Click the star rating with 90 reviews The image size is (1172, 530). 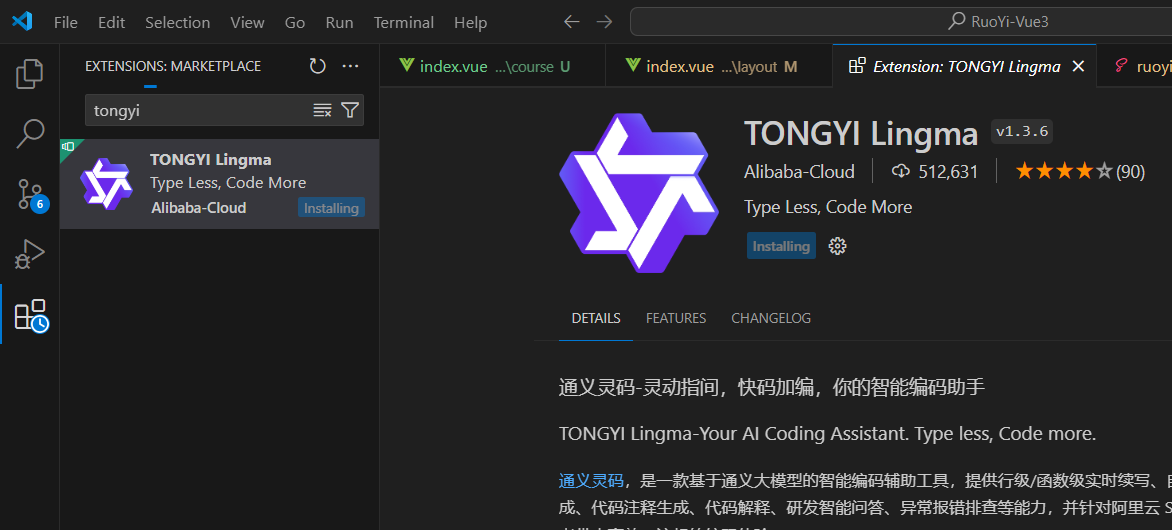point(1080,172)
